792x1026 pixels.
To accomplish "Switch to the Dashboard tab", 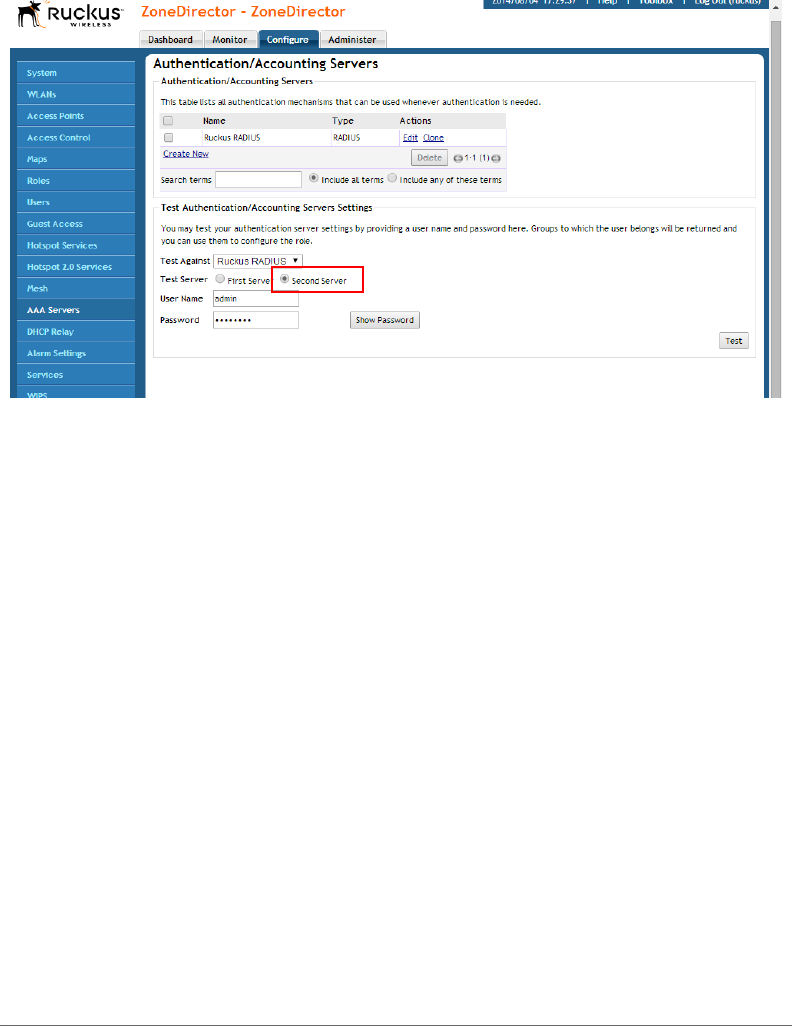I will 170,40.
